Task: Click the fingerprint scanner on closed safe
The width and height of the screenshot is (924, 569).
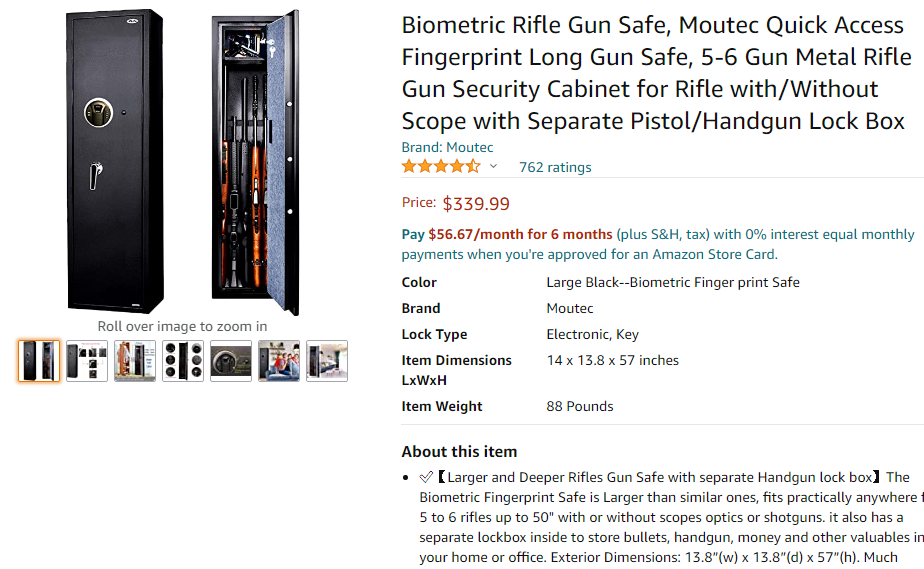Action: pos(101,110)
